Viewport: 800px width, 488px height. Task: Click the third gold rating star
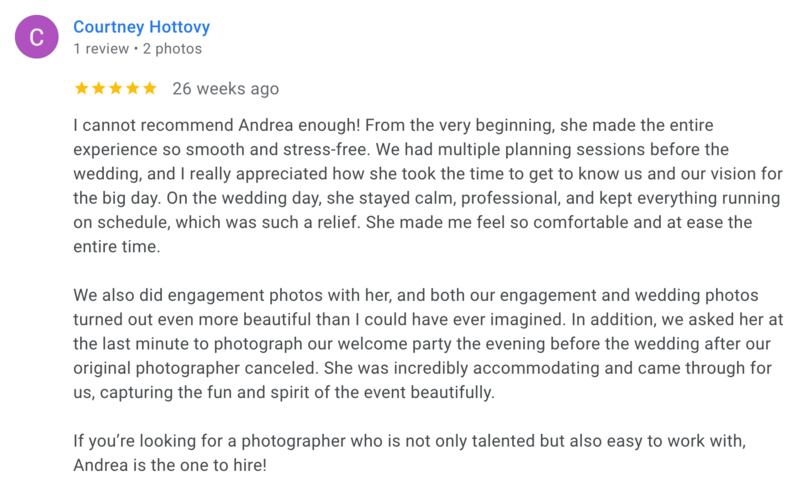click(116, 88)
